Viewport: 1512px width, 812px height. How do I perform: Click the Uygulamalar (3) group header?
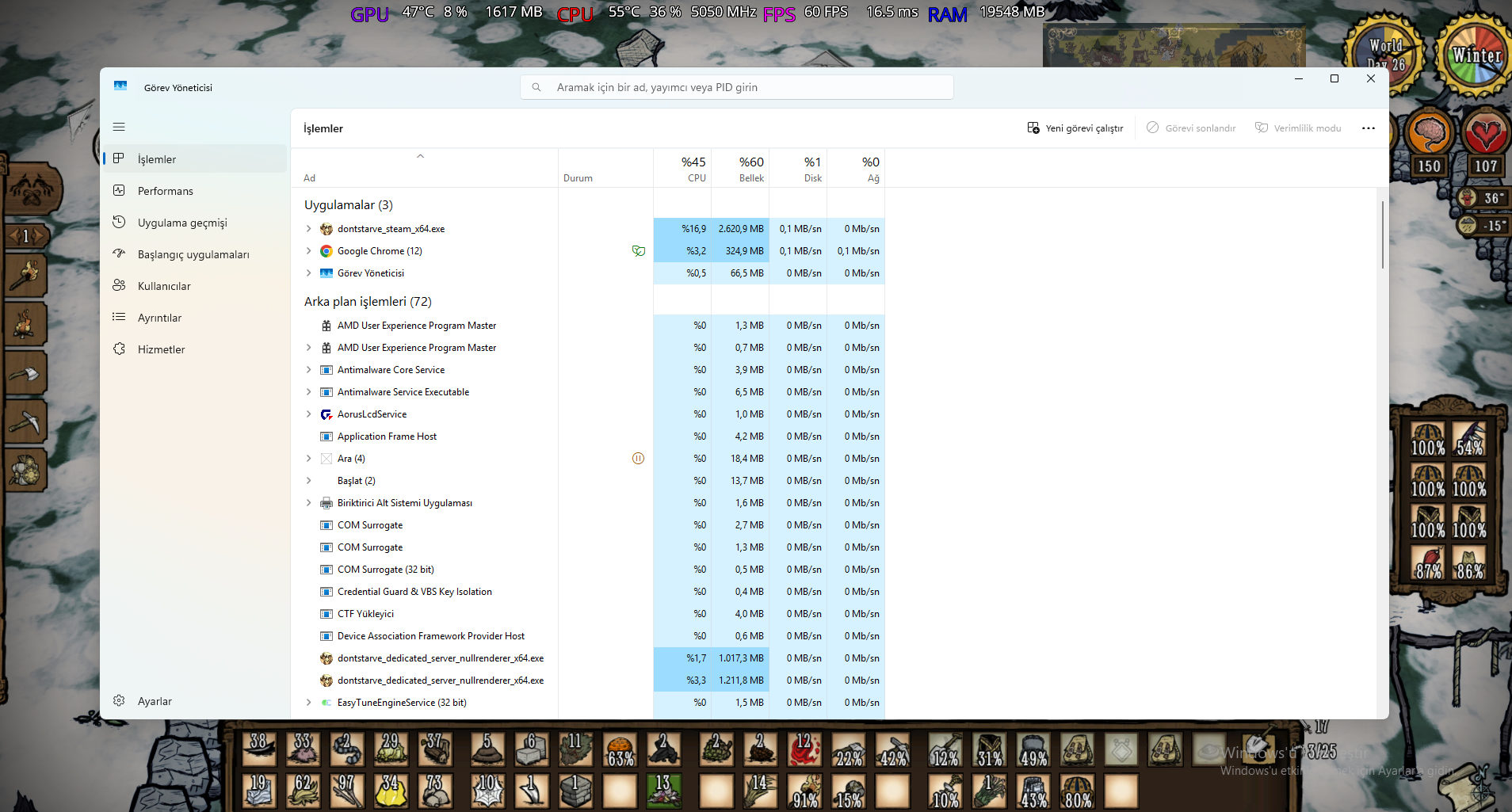click(349, 205)
